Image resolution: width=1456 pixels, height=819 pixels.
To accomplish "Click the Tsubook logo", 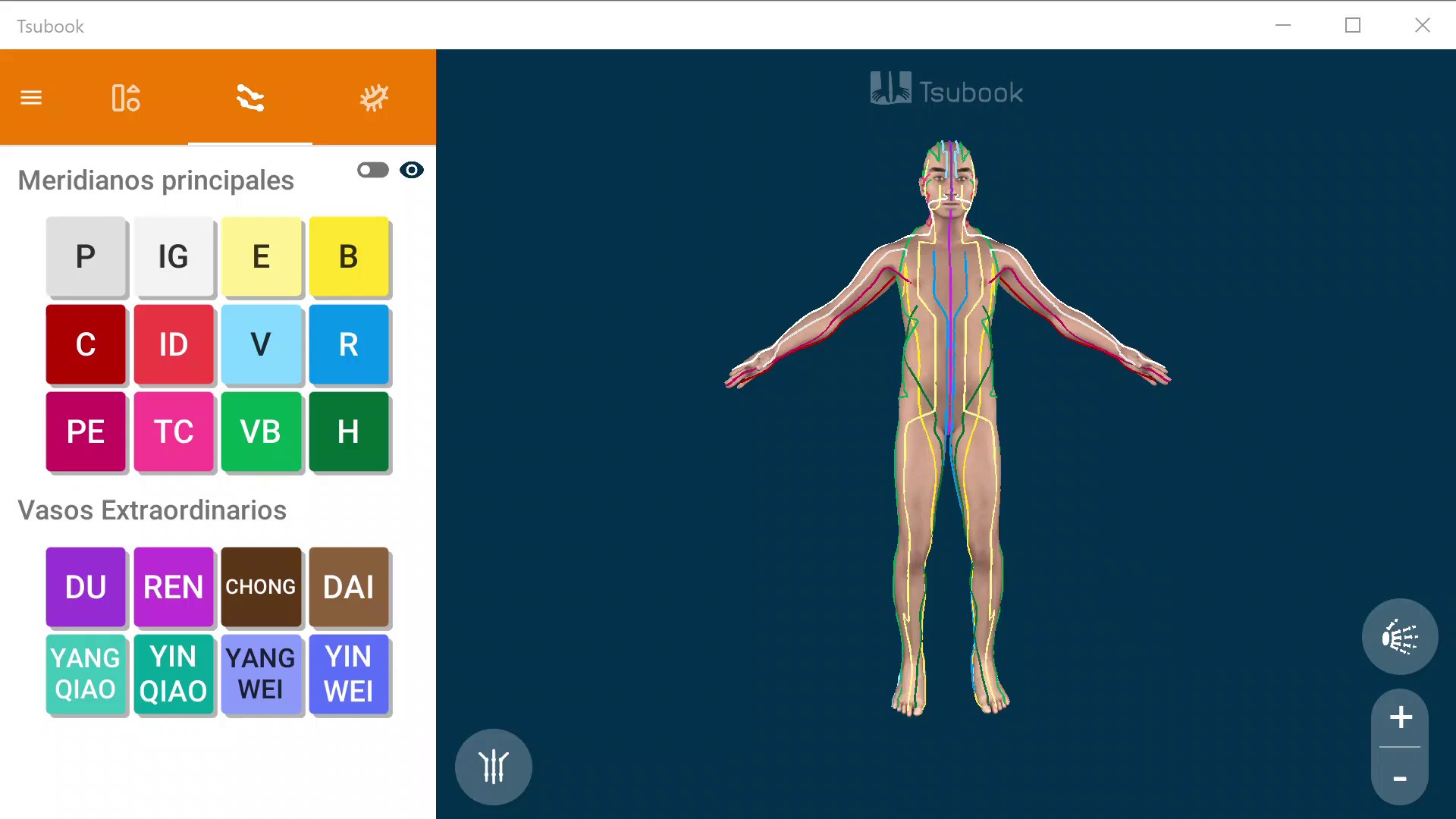I will click(x=946, y=90).
